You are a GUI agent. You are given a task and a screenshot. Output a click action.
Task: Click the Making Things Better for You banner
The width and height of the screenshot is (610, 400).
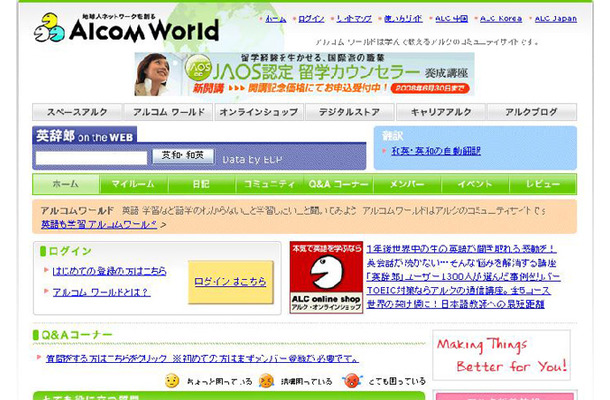click(x=501, y=355)
